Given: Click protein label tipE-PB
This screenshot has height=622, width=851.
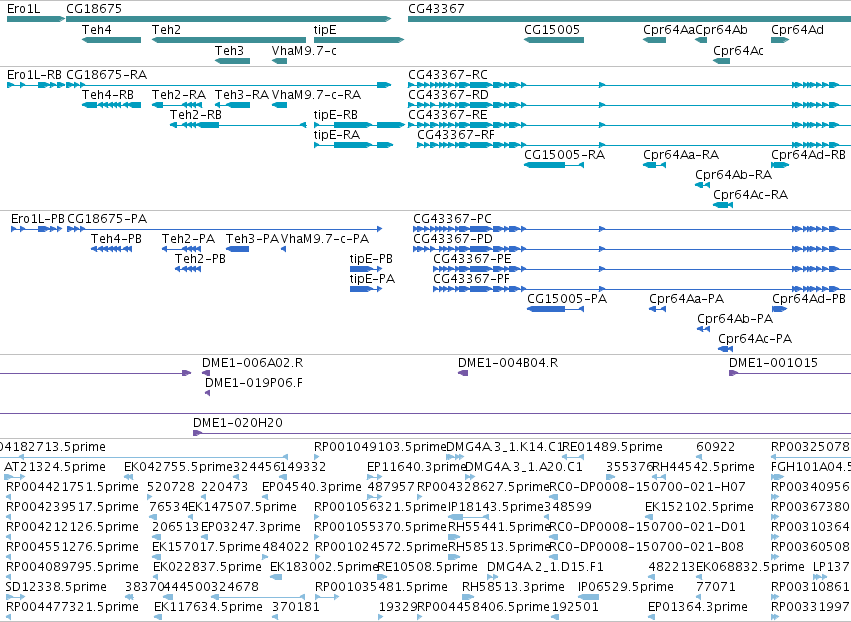Looking at the screenshot, I should click(371, 259).
